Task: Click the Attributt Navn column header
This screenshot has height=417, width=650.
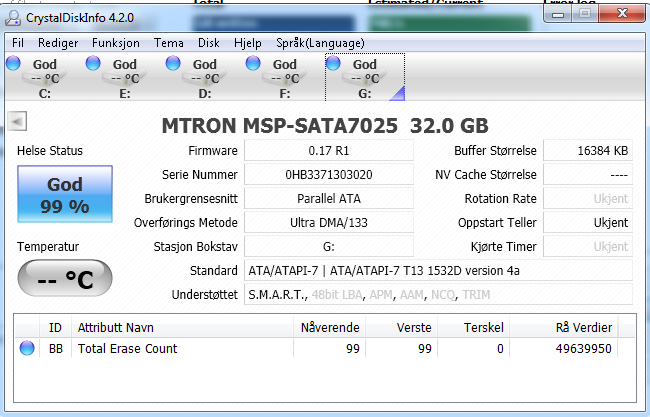Action: (182, 327)
